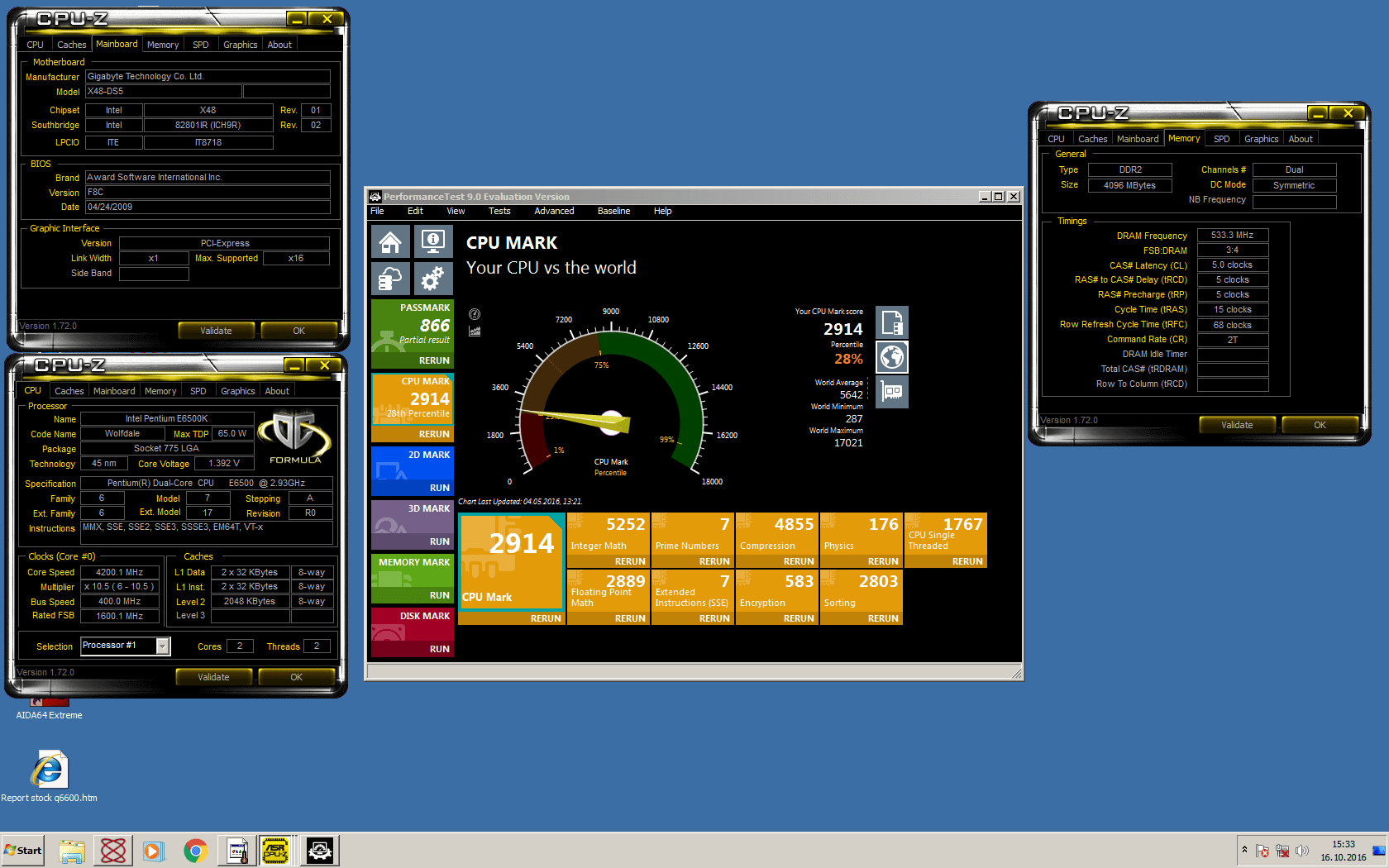The width and height of the screenshot is (1389, 868).
Task: Switch to the Caches tab in the CPU-Z processor window
Action: (69, 391)
